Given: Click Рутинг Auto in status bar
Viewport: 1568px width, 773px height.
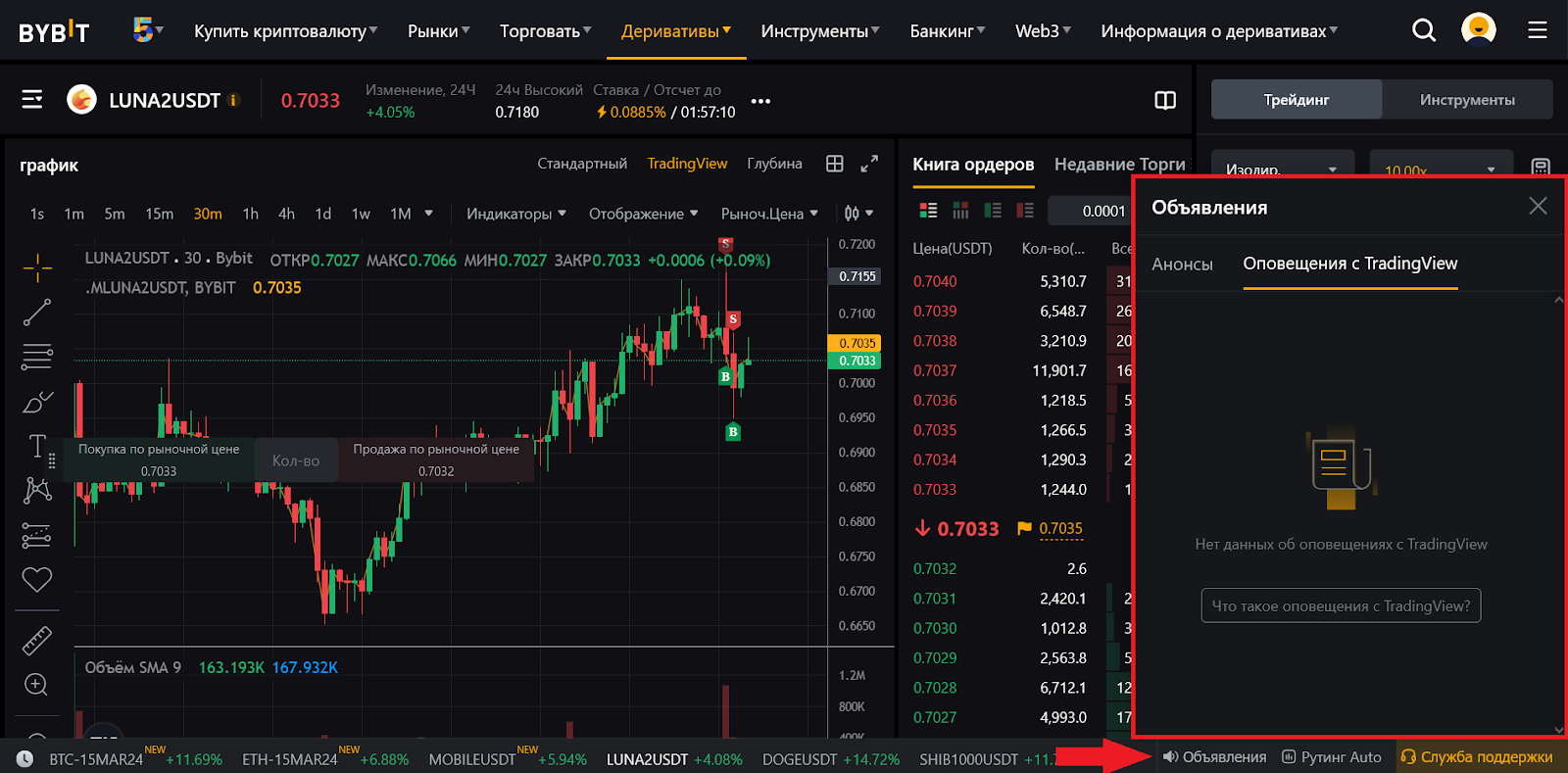Looking at the screenshot, I should pos(1332,756).
